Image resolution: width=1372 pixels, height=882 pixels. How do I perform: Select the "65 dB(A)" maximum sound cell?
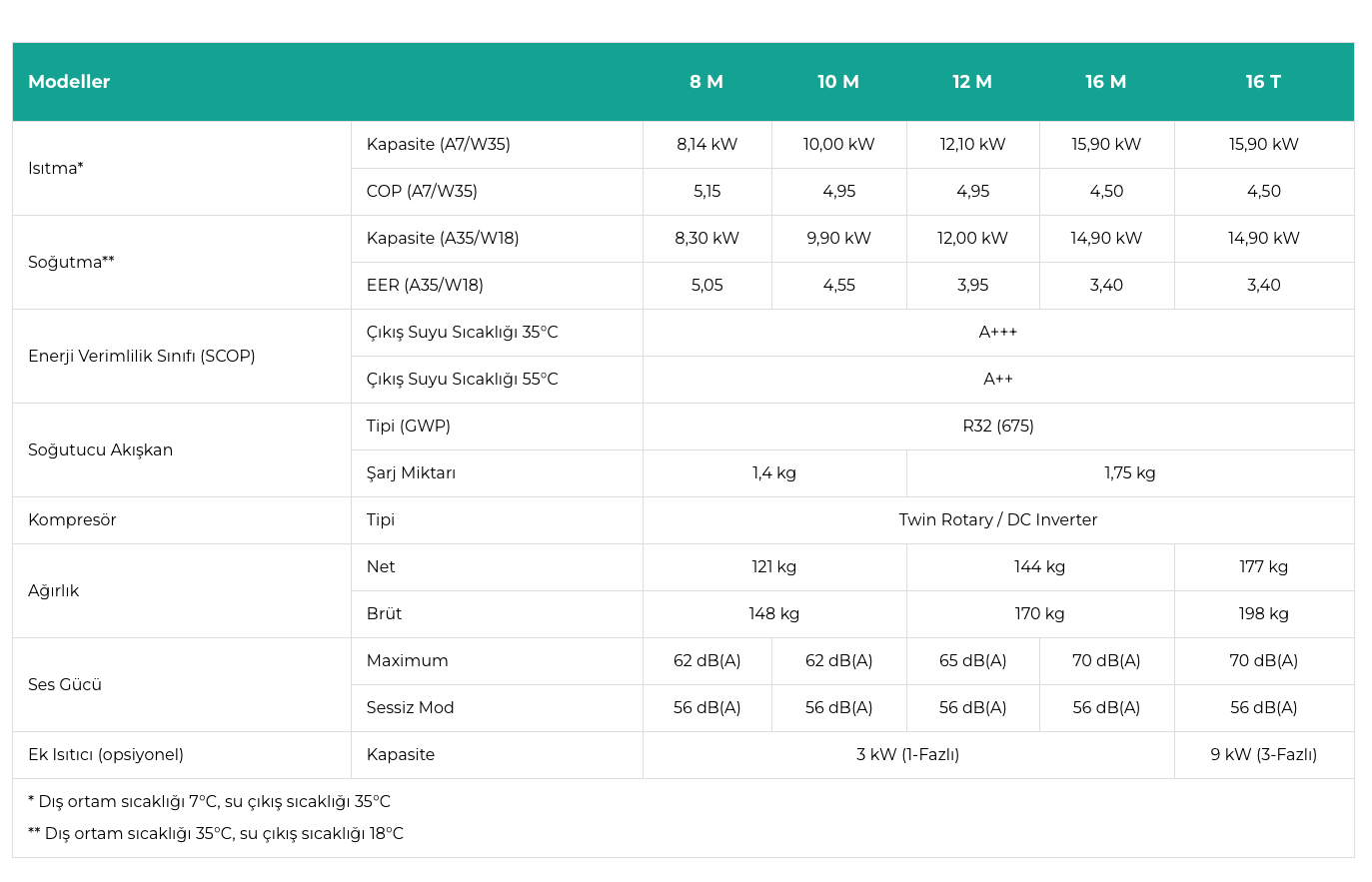pyautogui.click(x=972, y=660)
